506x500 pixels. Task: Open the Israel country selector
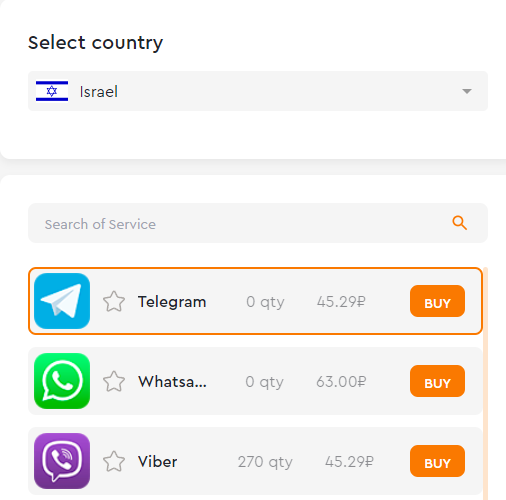coord(258,91)
